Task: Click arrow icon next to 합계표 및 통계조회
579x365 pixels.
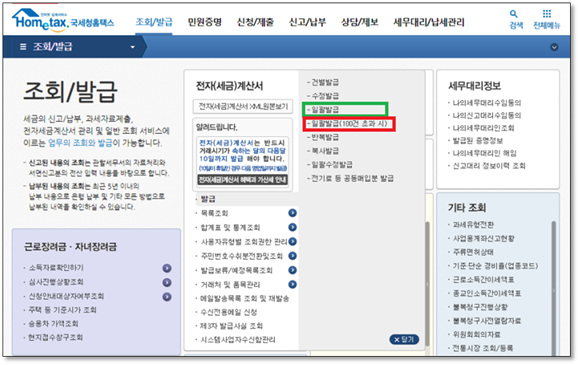Action: click(292, 227)
